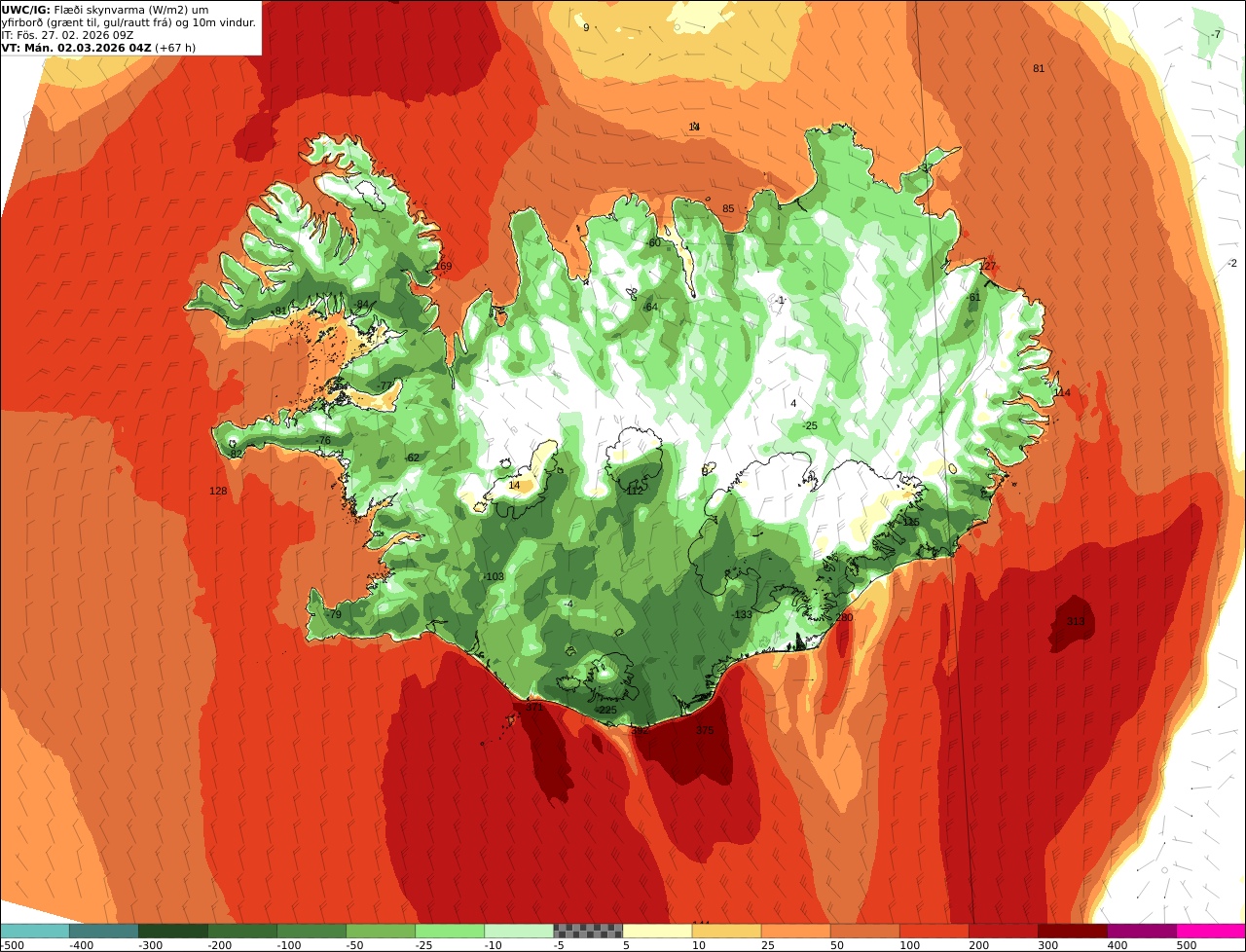Select the '-7' value in the top right corner
Image resolution: width=1246 pixels, height=952 pixels.
coord(1216,34)
